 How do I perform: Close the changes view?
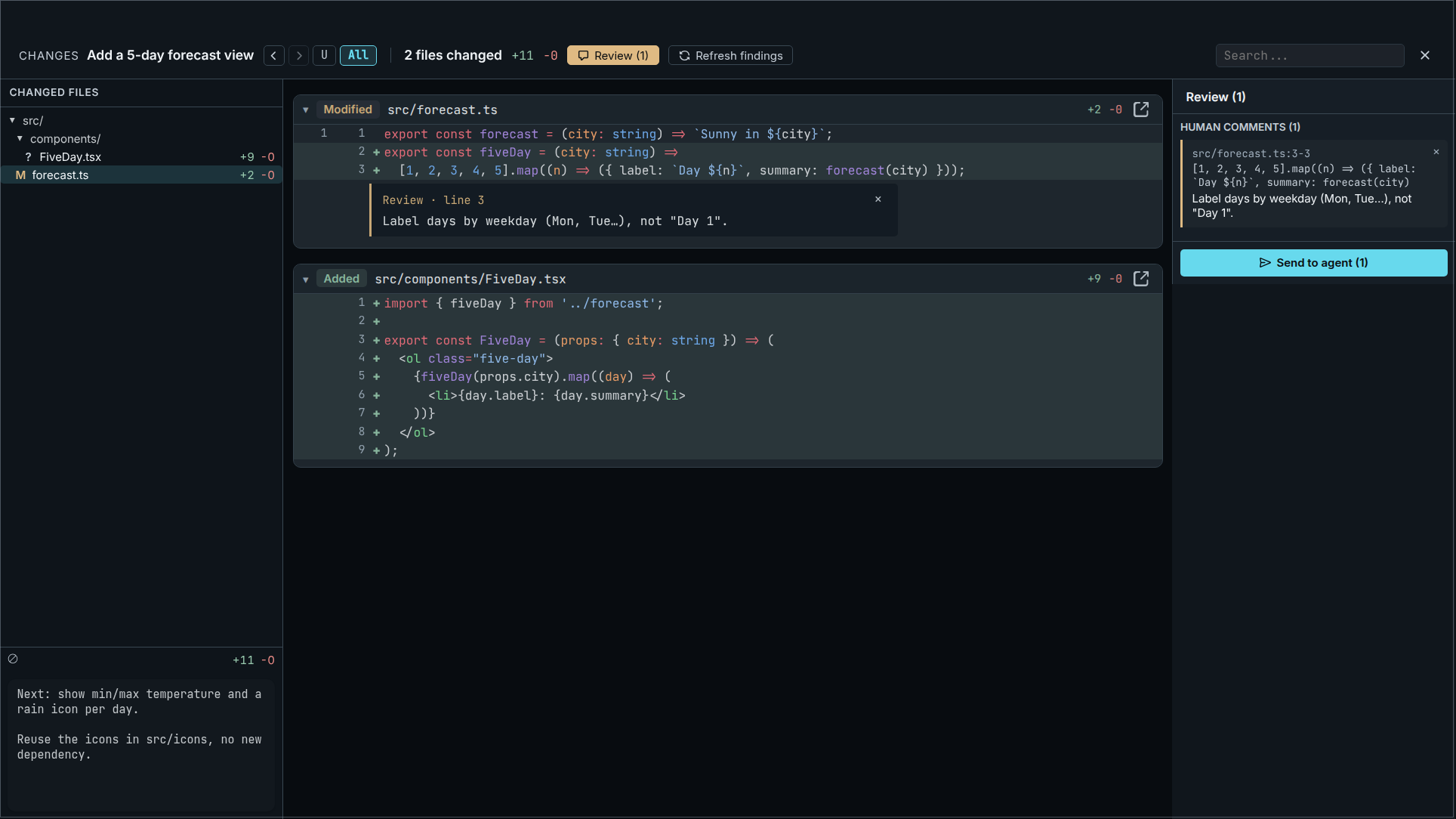click(x=1425, y=55)
